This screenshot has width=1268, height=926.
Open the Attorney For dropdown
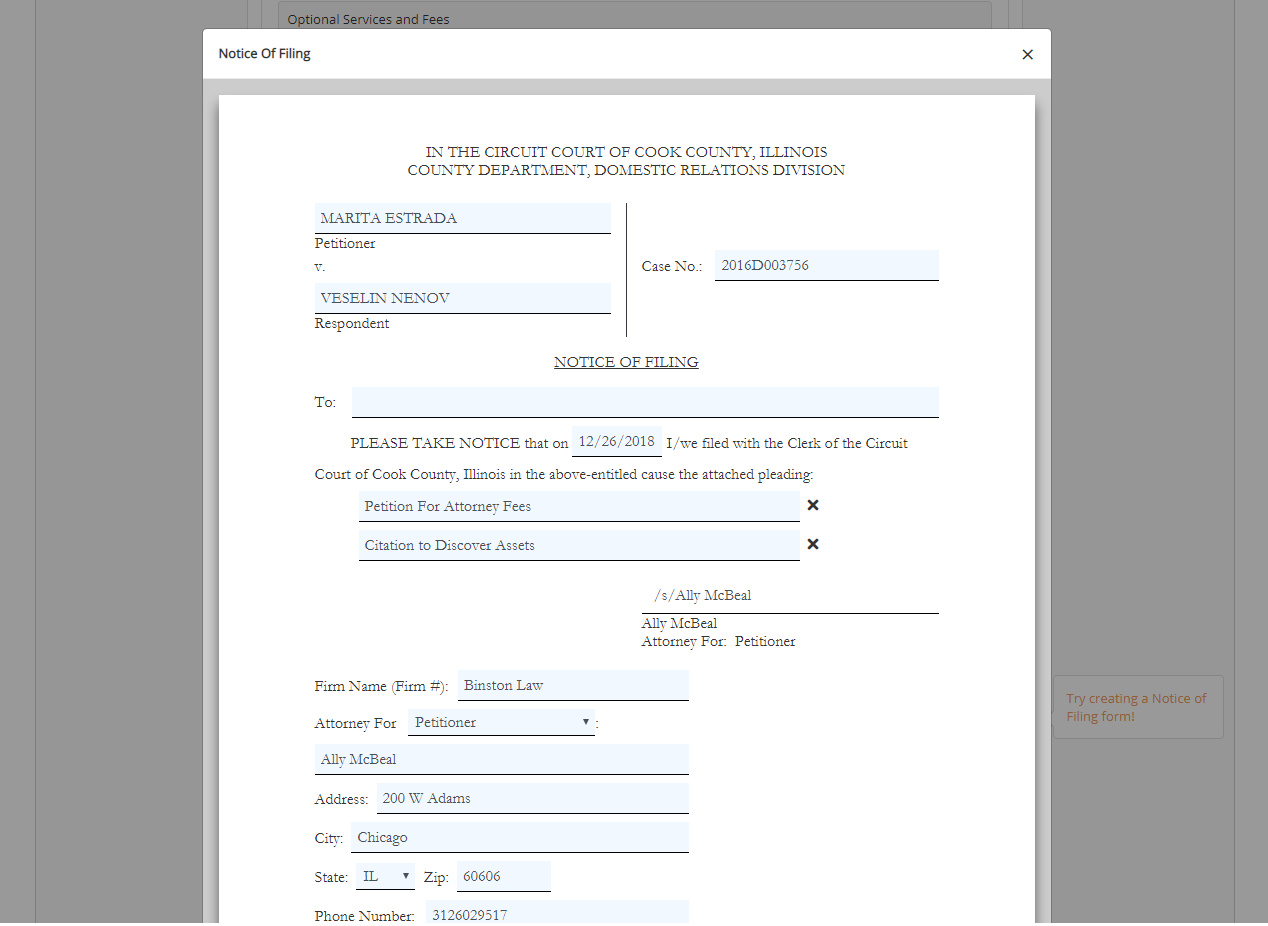(501, 722)
